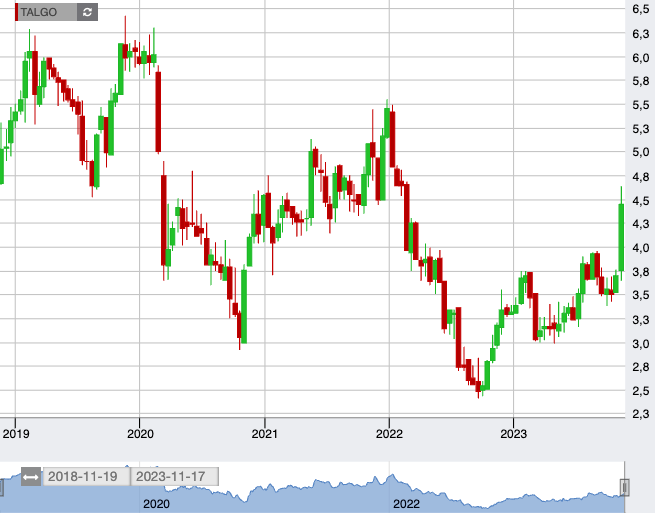Edit the end date field 2023-11-17
658x514 pixels.
click(175, 477)
